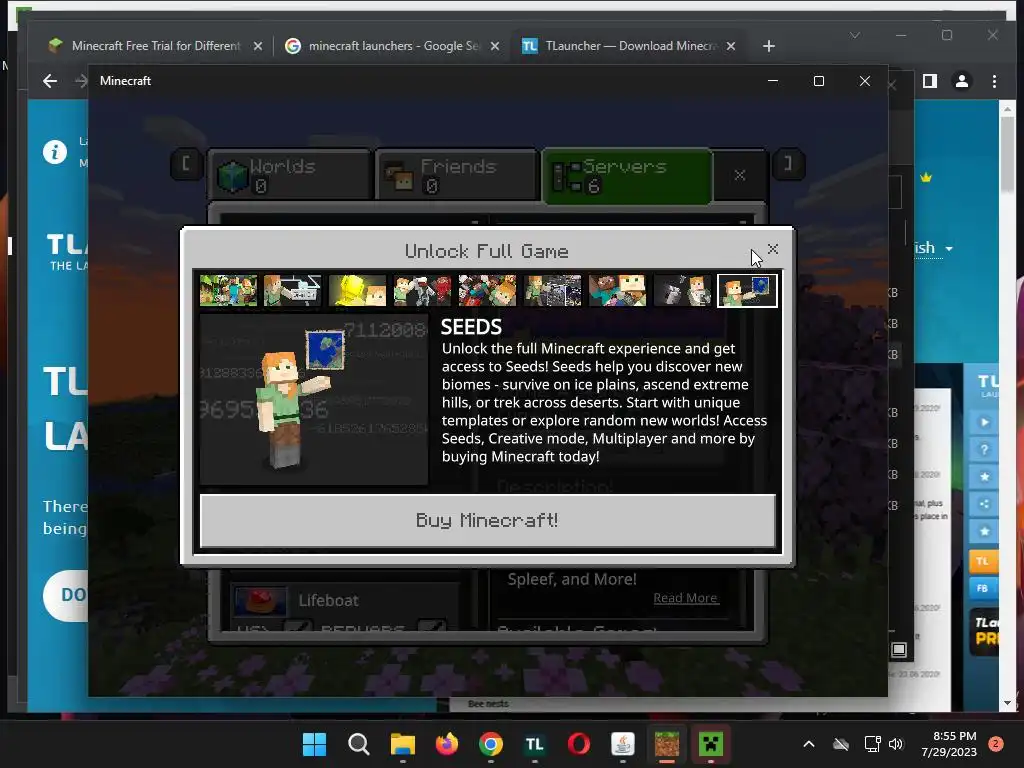Click the browser page vertical scrollbar

point(1008,154)
